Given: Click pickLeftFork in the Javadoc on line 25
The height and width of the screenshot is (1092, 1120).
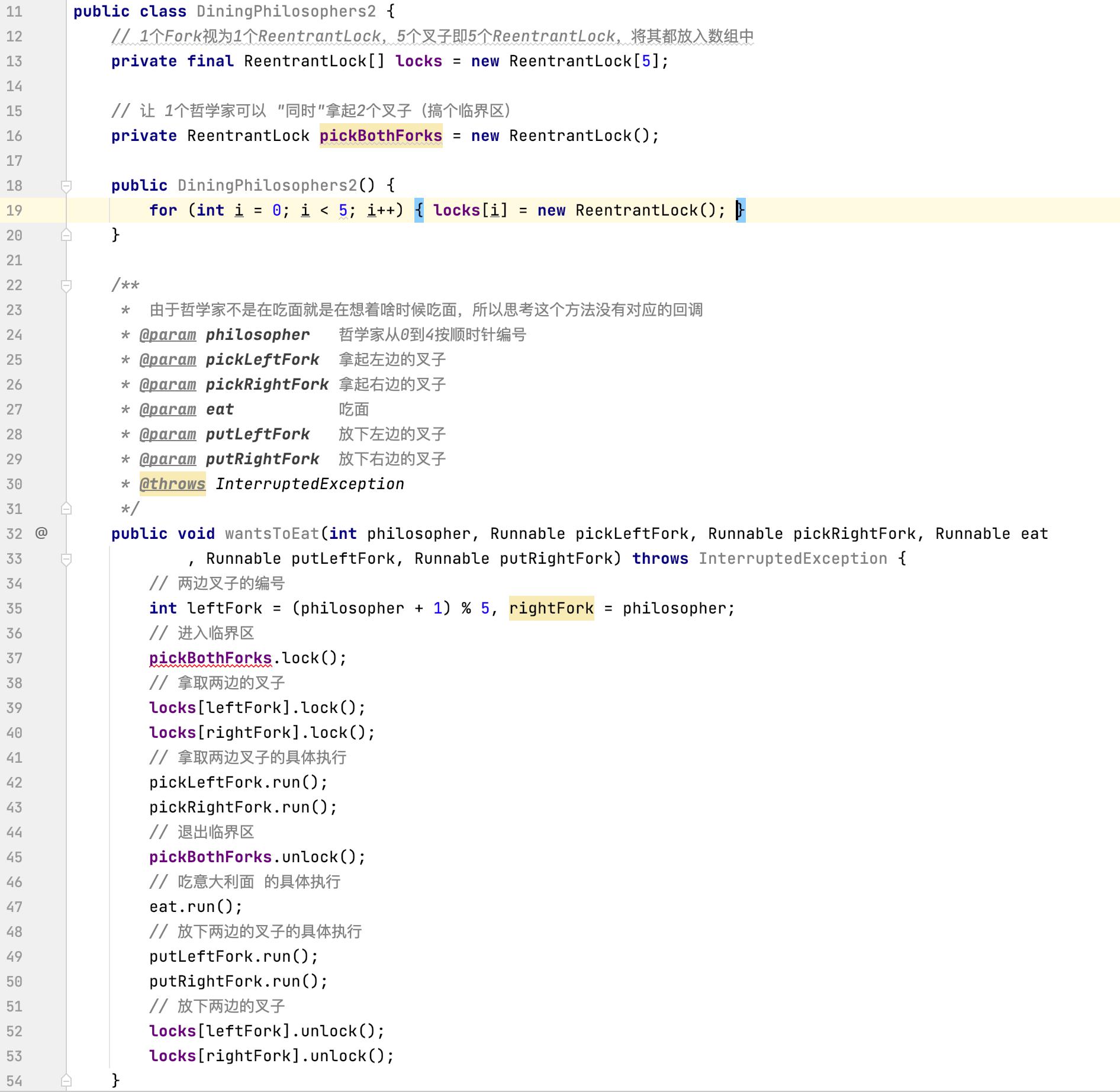Looking at the screenshot, I should point(262,359).
